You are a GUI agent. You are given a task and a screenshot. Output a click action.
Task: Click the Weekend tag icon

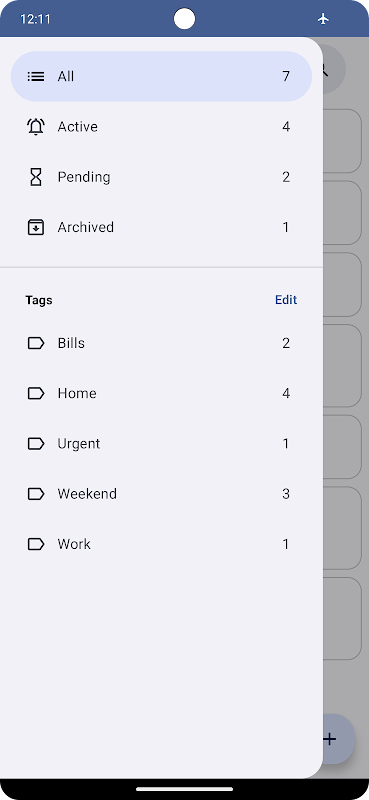[x=36, y=494]
